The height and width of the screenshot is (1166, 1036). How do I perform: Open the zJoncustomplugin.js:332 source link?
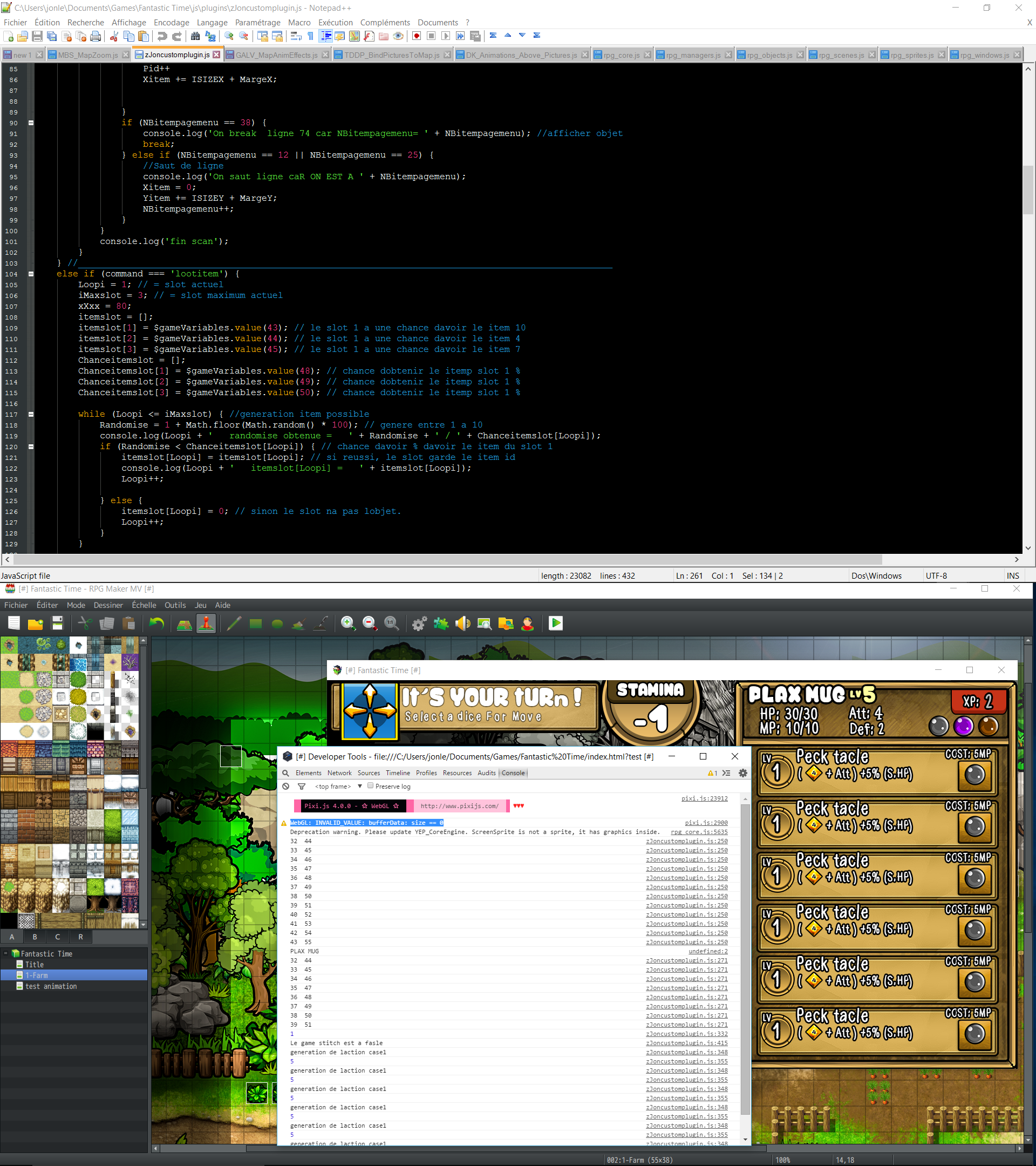pos(686,1034)
